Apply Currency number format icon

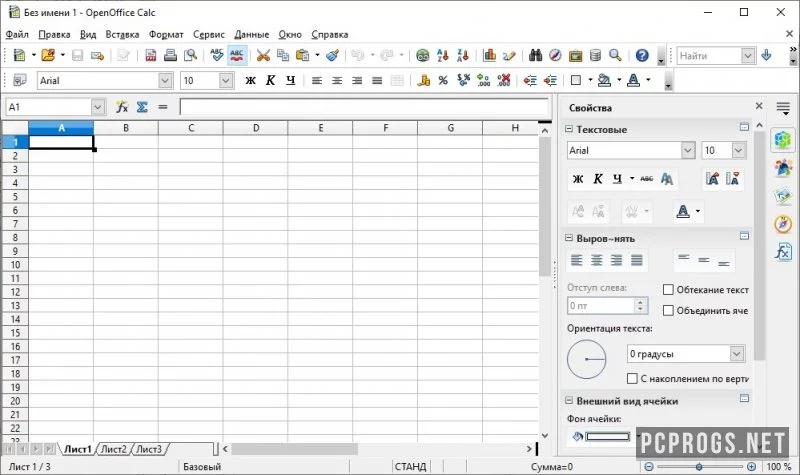tap(423, 80)
